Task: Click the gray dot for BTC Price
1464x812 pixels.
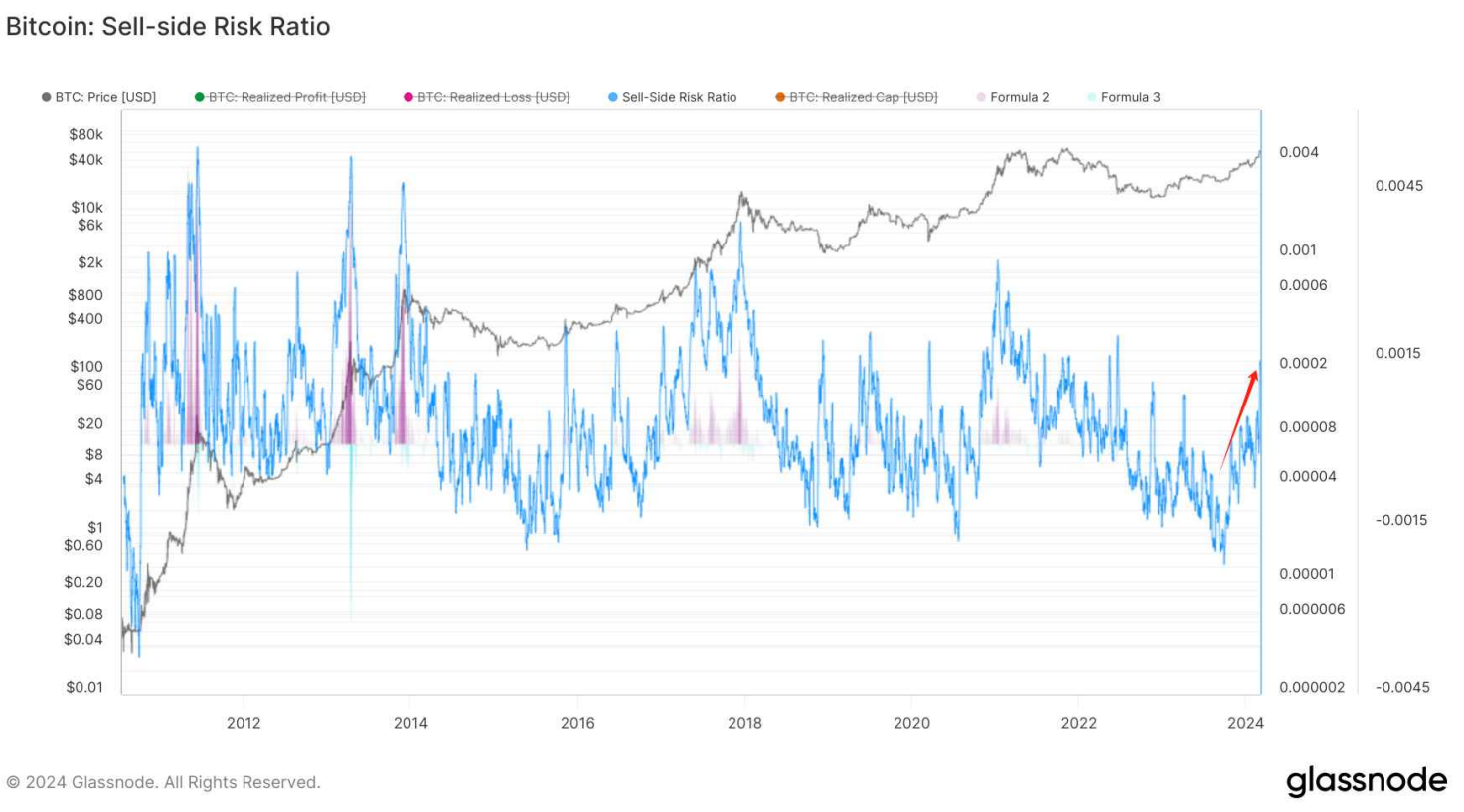Action: tap(46, 97)
